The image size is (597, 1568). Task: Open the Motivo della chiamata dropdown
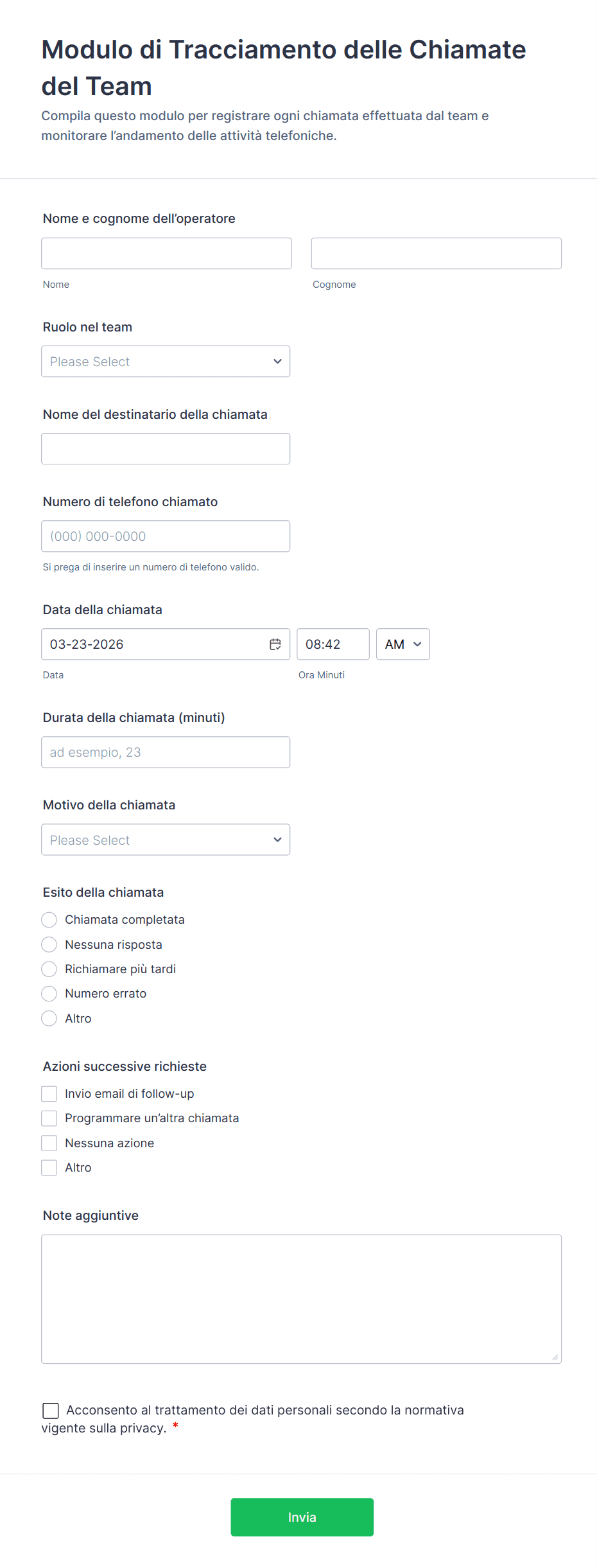pos(166,840)
